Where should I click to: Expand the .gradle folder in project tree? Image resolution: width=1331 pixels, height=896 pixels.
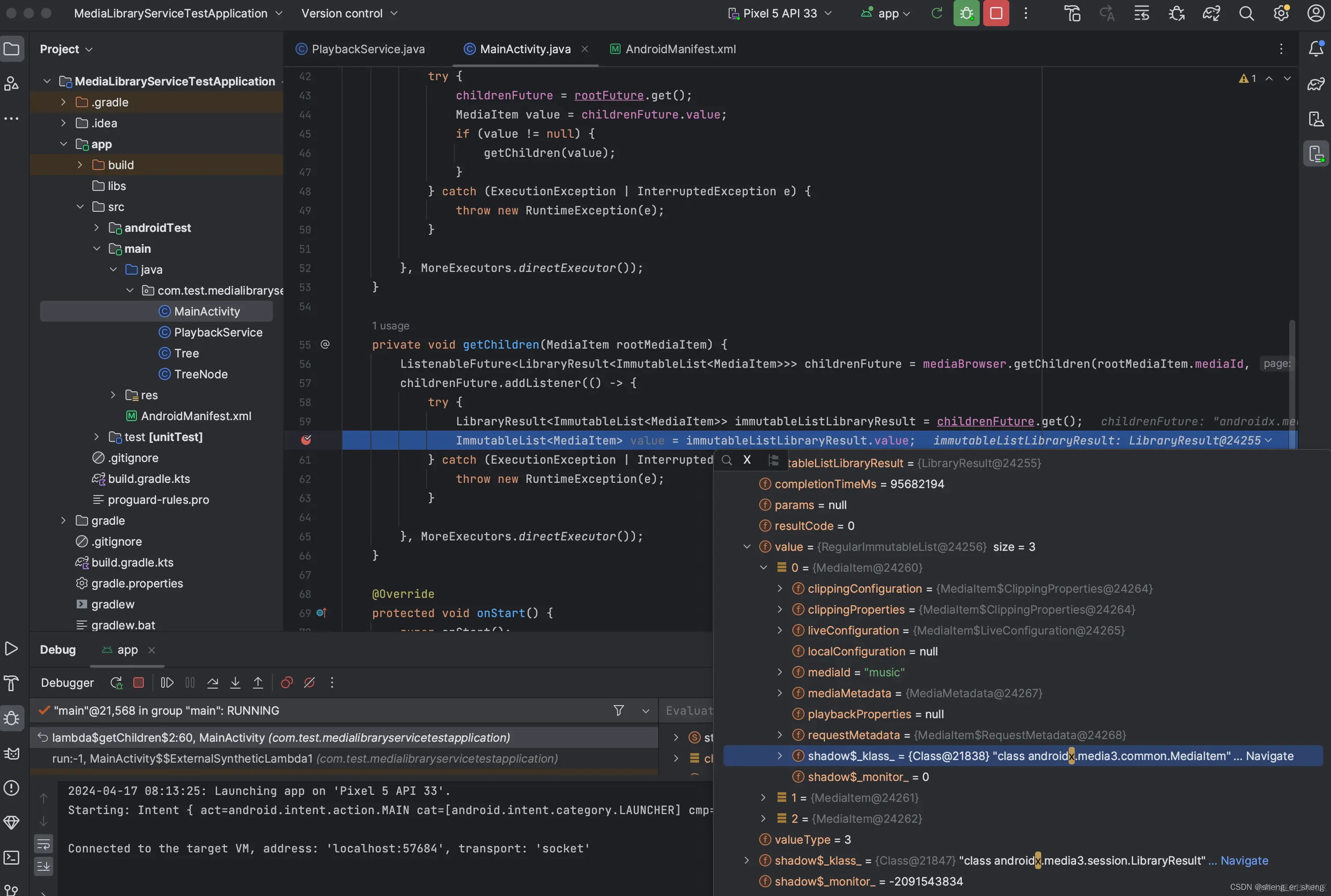(x=63, y=102)
